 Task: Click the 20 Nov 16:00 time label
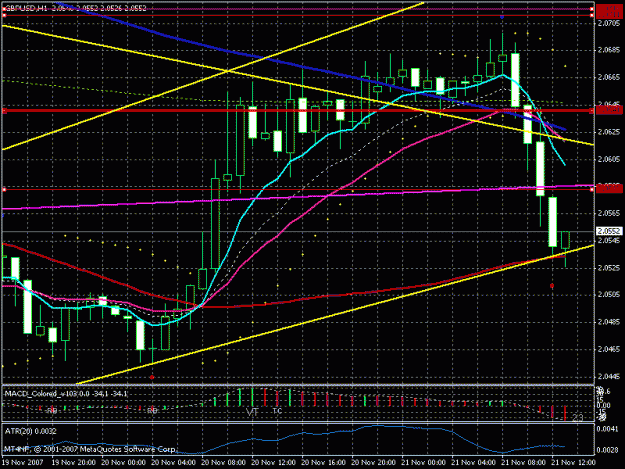(323, 462)
